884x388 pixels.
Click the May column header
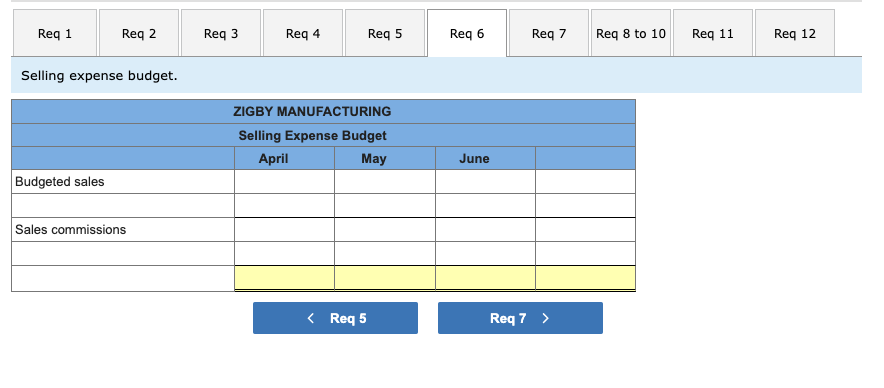click(x=385, y=158)
